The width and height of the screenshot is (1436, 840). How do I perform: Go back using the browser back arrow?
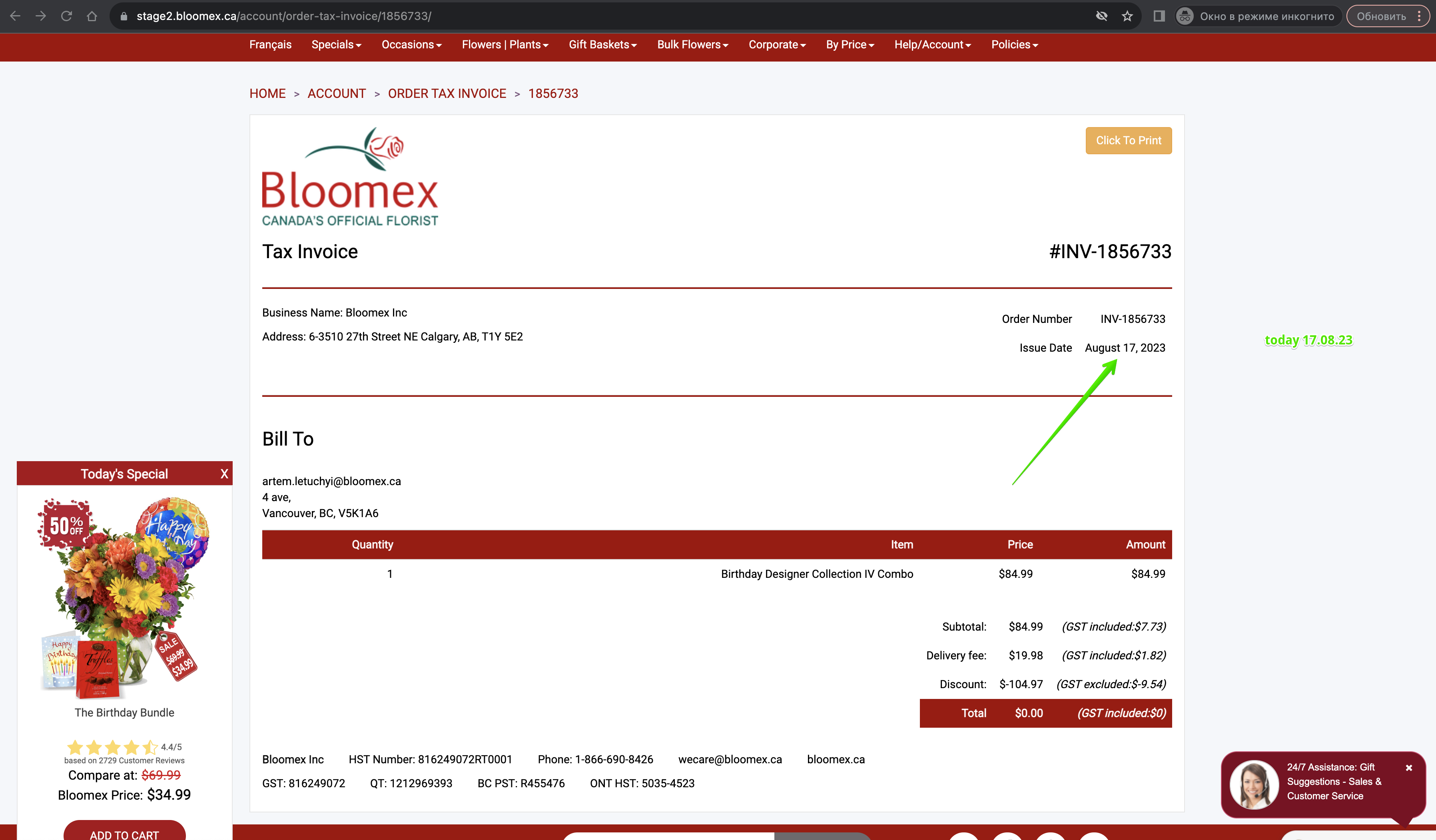[15, 16]
